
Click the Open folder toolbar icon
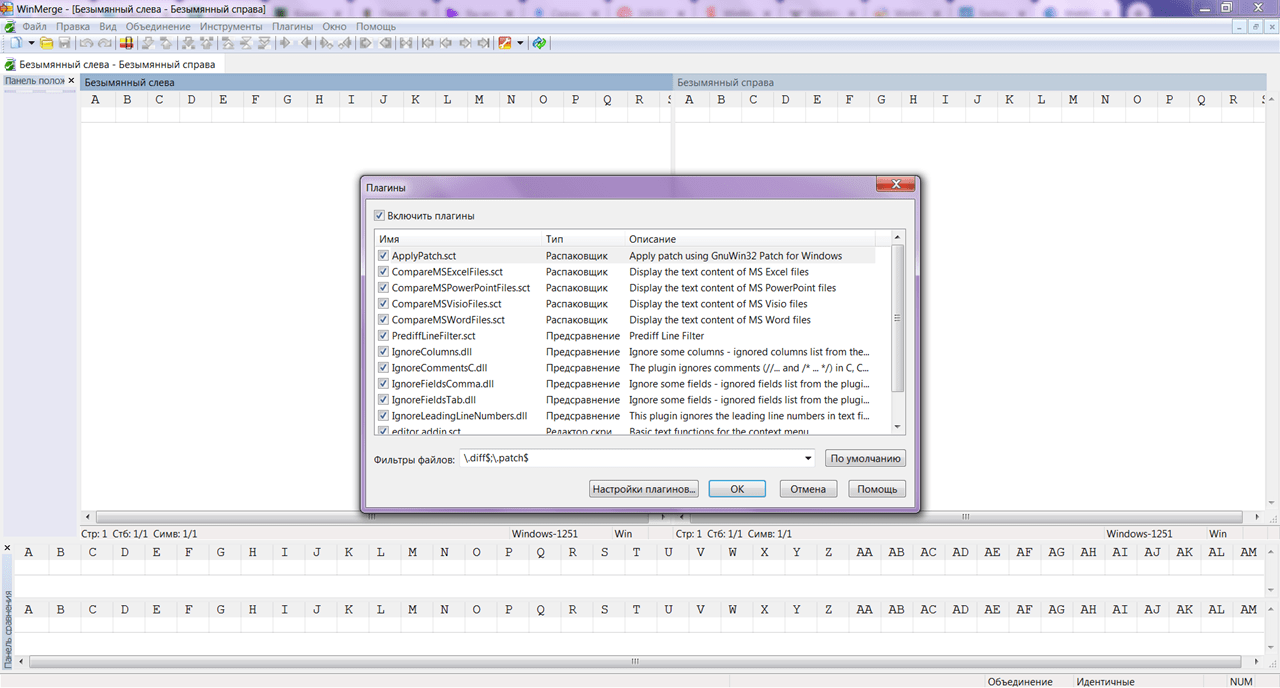(x=46, y=43)
